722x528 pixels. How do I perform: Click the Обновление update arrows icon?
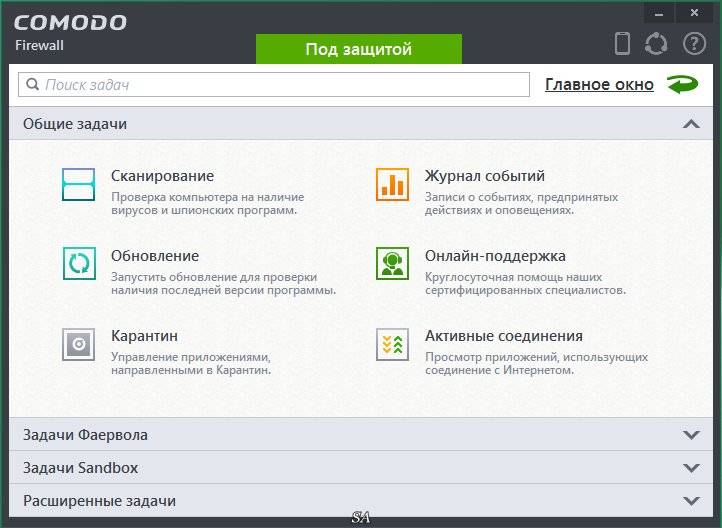pos(79,264)
